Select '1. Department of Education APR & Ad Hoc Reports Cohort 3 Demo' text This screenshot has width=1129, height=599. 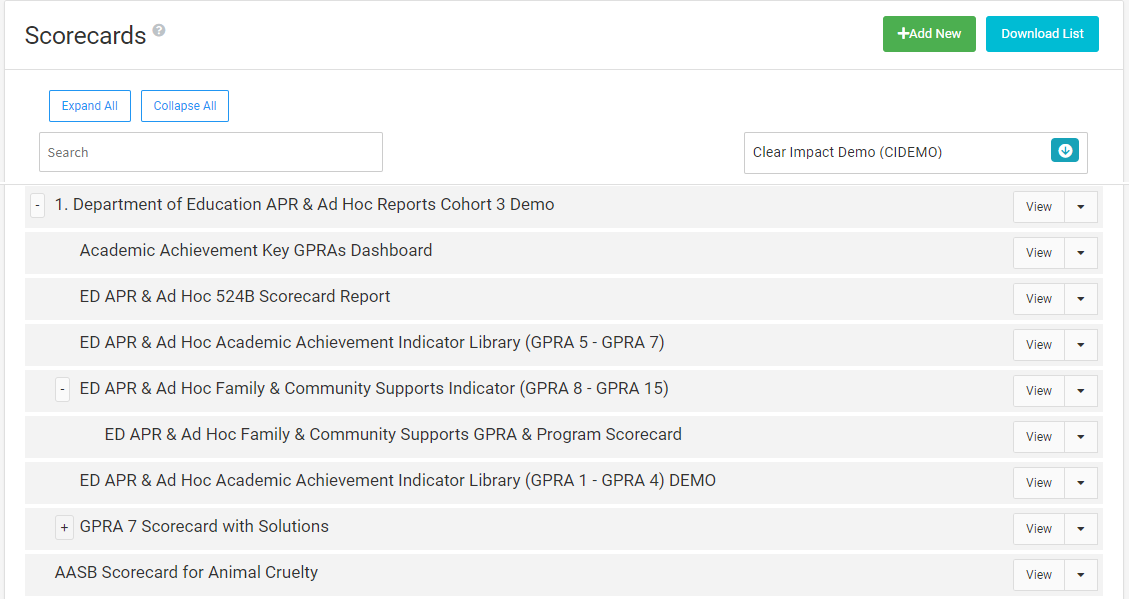tap(305, 204)
